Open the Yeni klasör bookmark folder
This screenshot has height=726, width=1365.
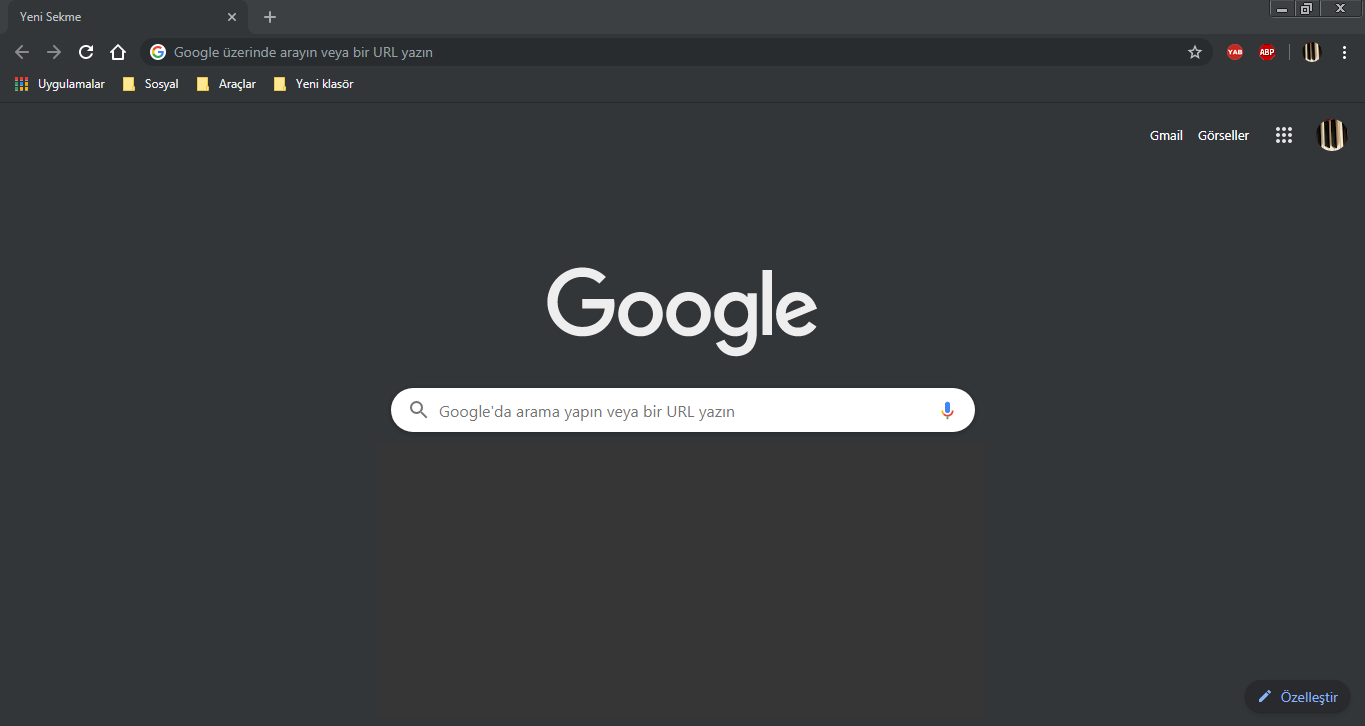tap(313, 84)
